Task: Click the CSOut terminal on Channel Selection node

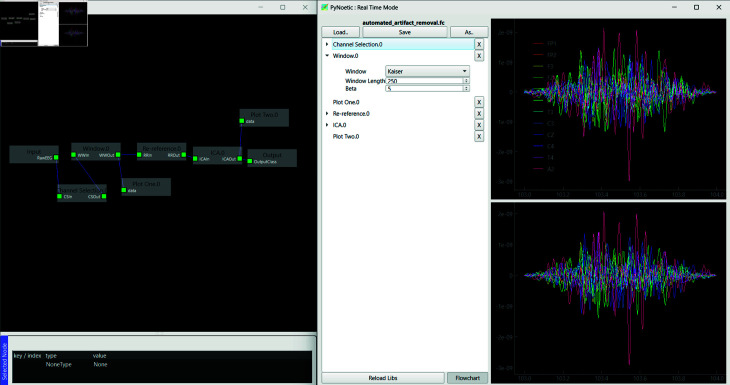Action: [x=104, y=196]
